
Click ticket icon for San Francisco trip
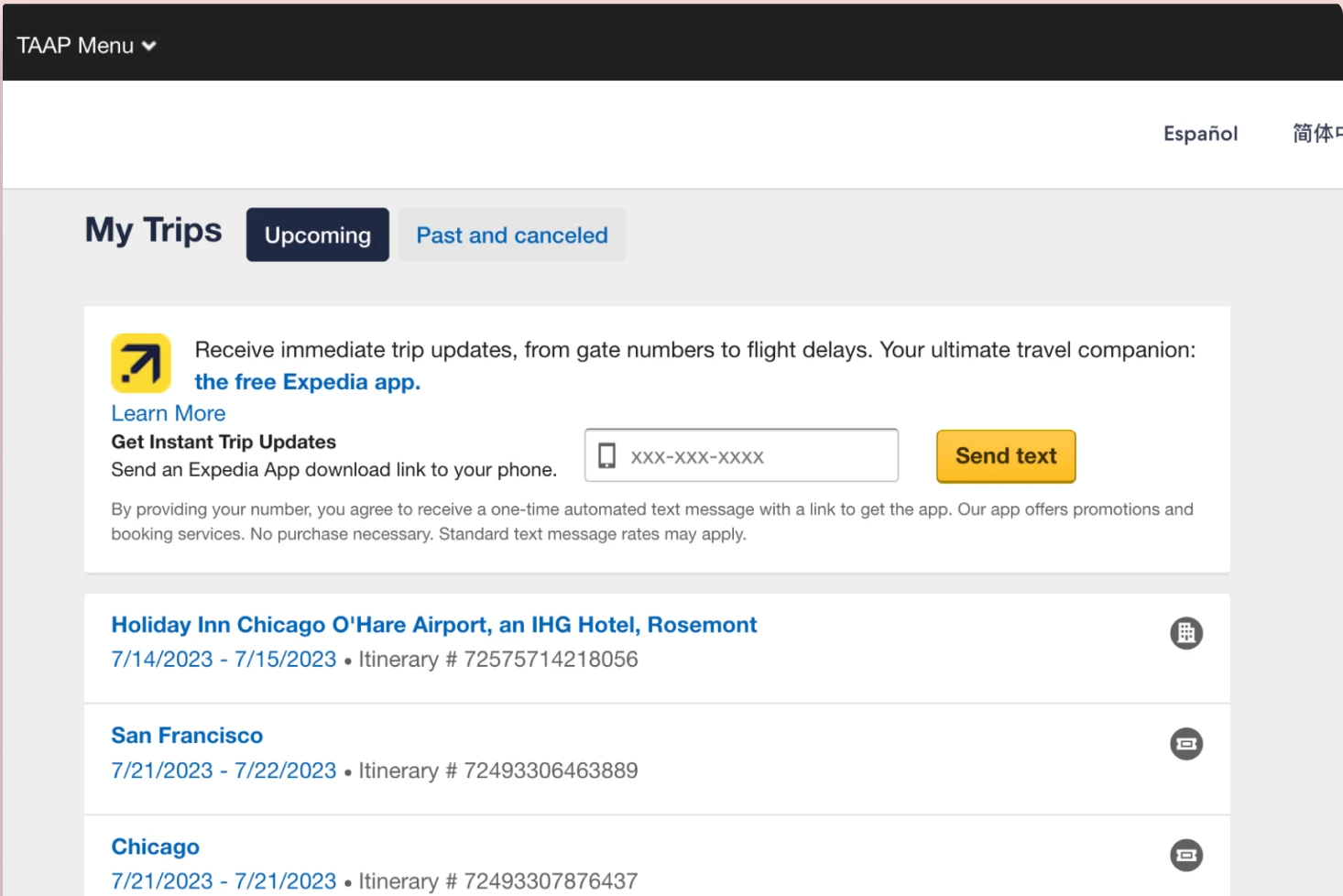coord(1186,744)
